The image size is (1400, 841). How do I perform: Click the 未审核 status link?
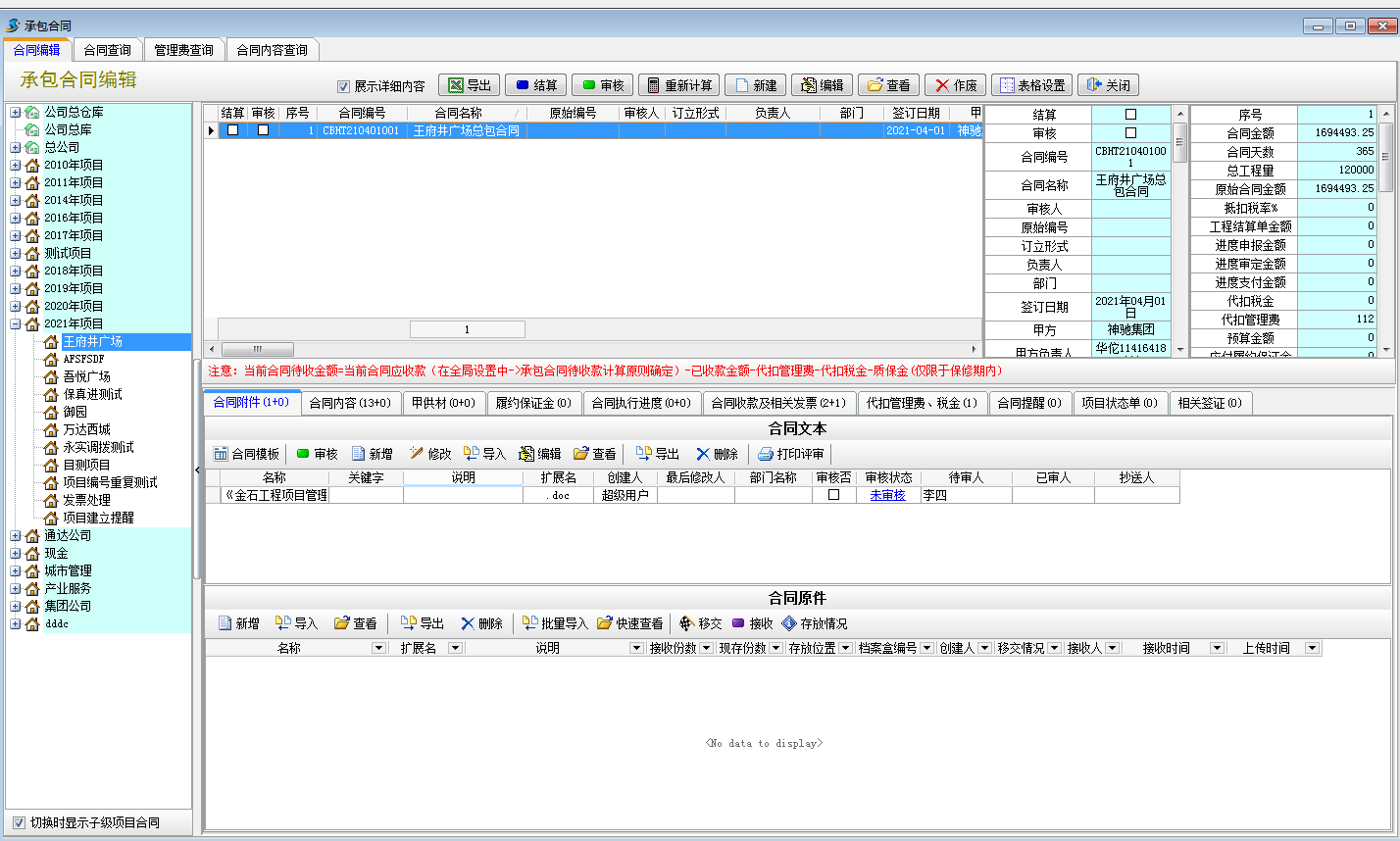point(887,494)
